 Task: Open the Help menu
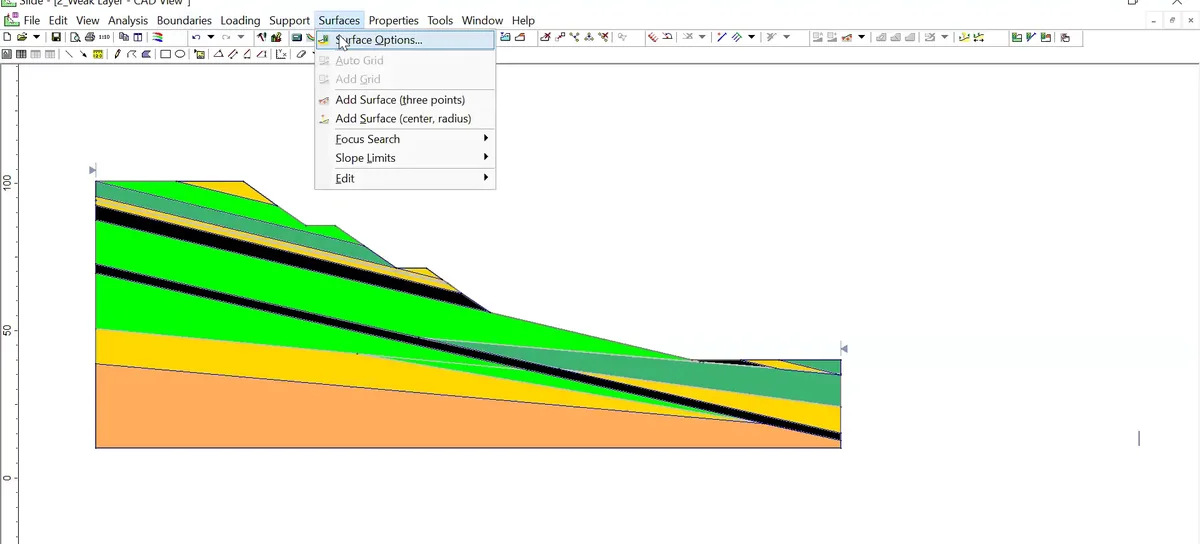click(x=523, y=20)
